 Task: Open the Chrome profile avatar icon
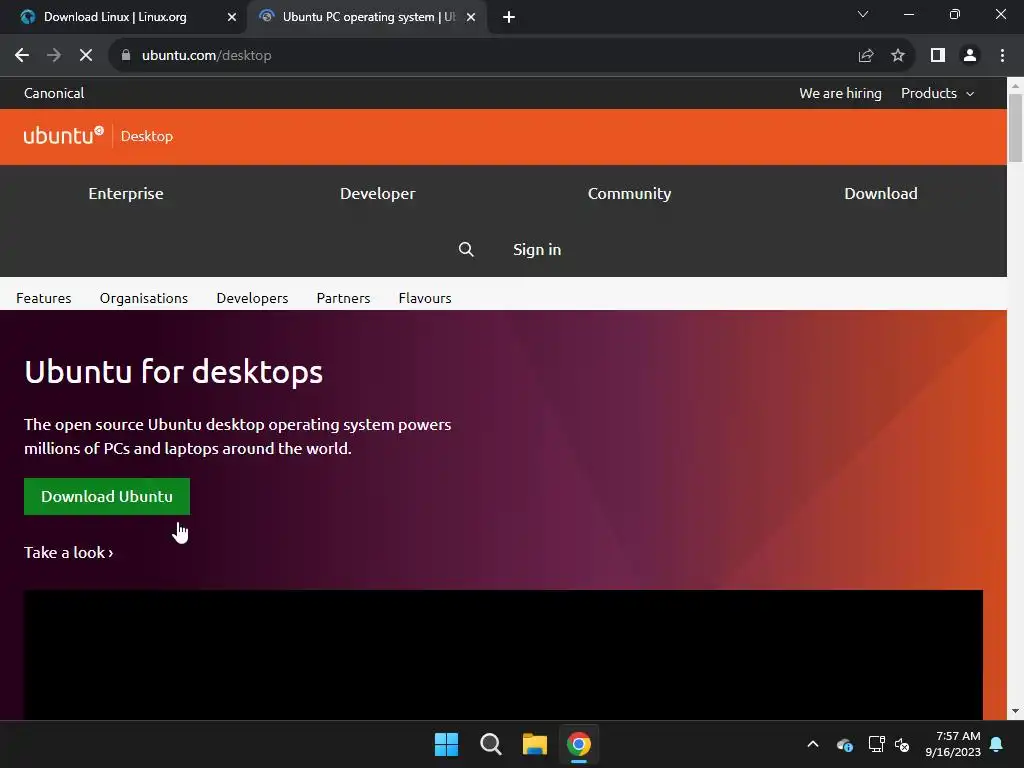(x=970, y=56)
